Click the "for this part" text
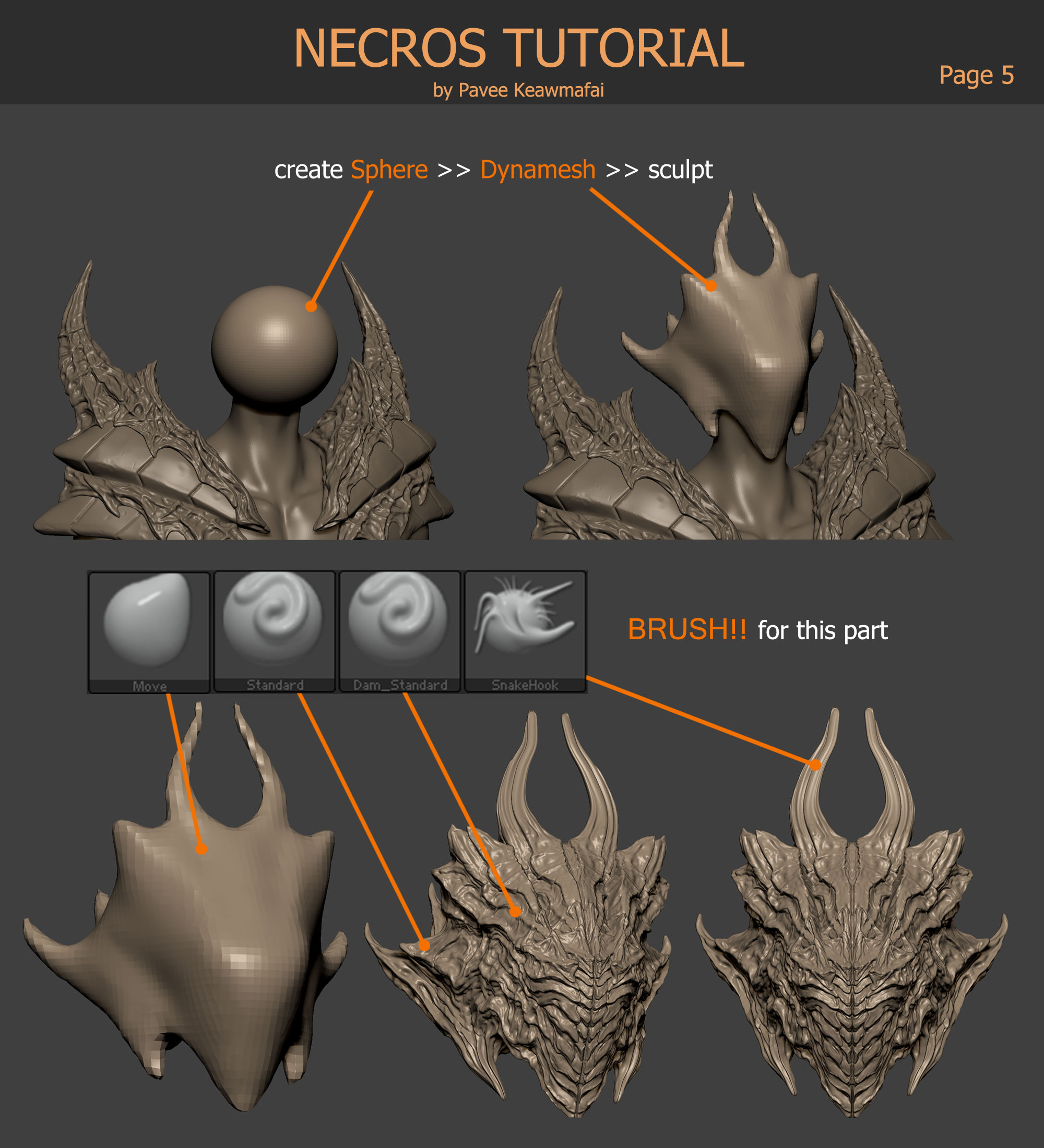 tap(823, 630)
